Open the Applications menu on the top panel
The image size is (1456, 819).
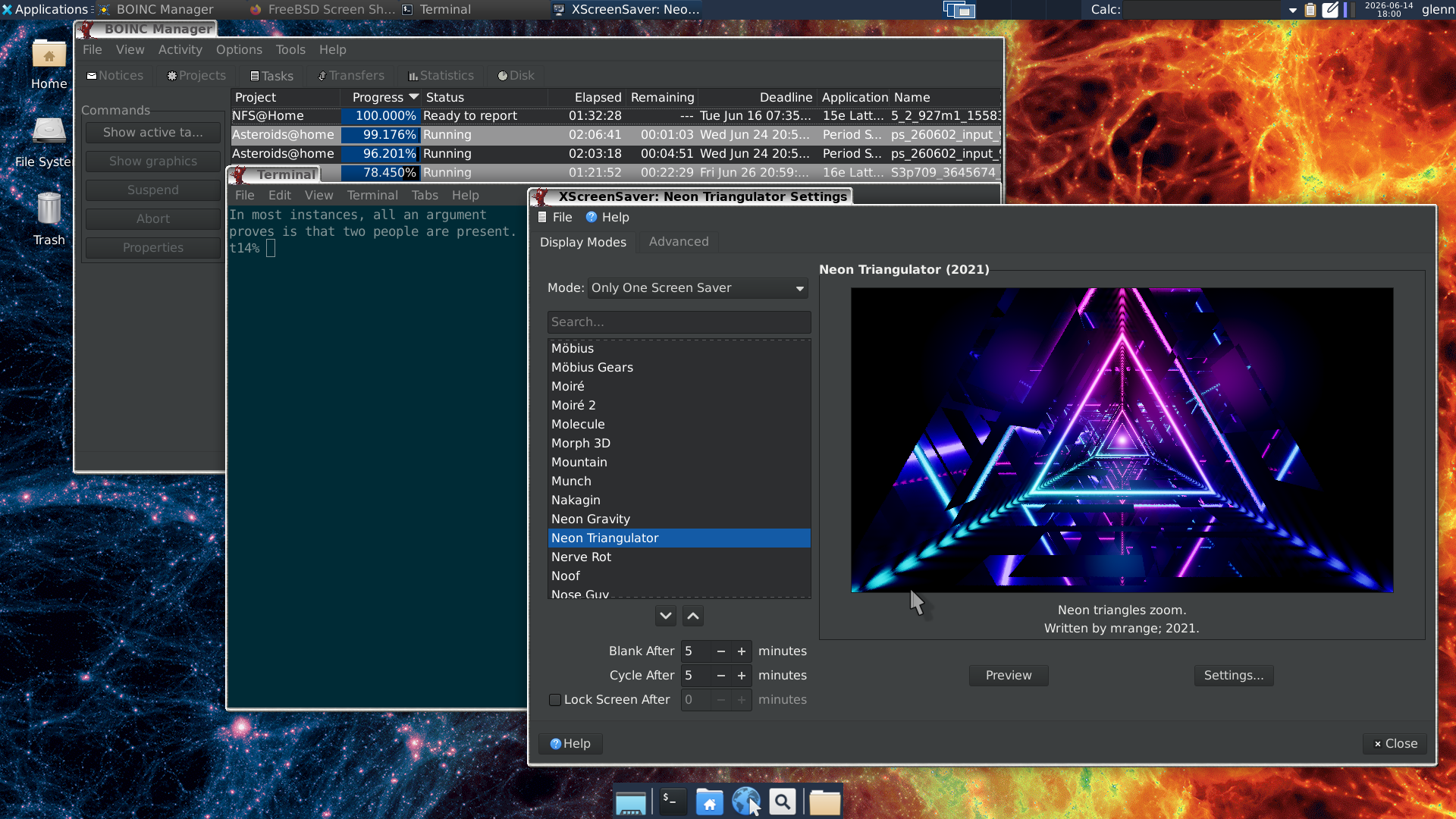pos(45,10)
